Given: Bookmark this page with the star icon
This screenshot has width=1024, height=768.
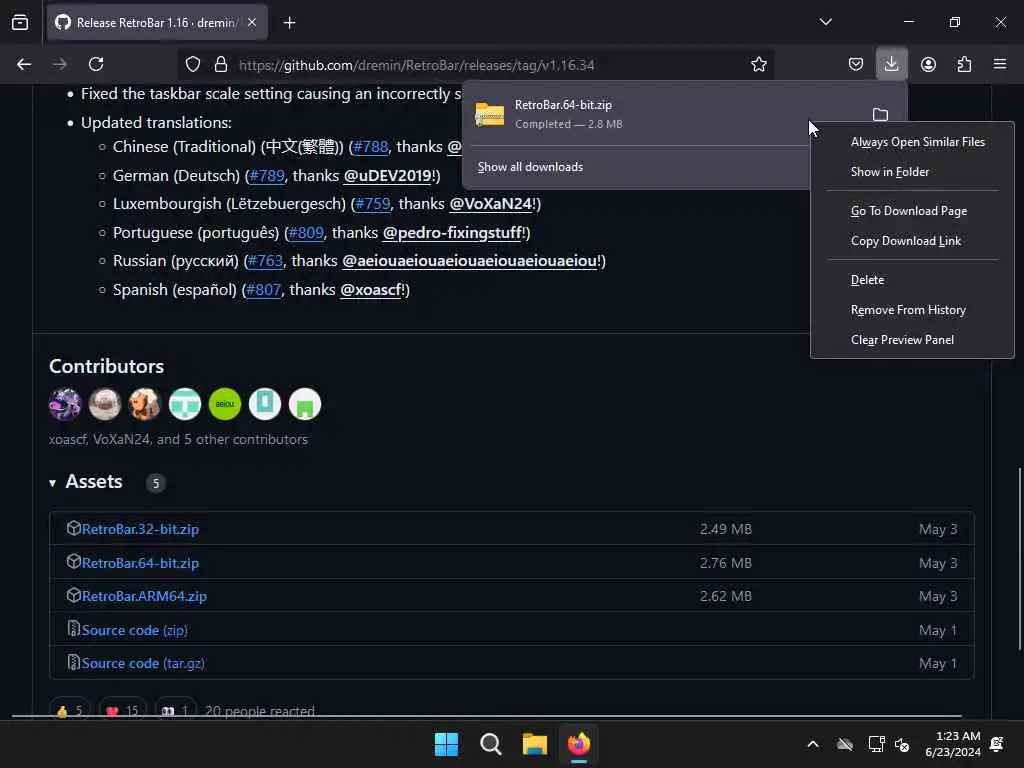Looking at the screenshot, I should click(x=758, y=64).
